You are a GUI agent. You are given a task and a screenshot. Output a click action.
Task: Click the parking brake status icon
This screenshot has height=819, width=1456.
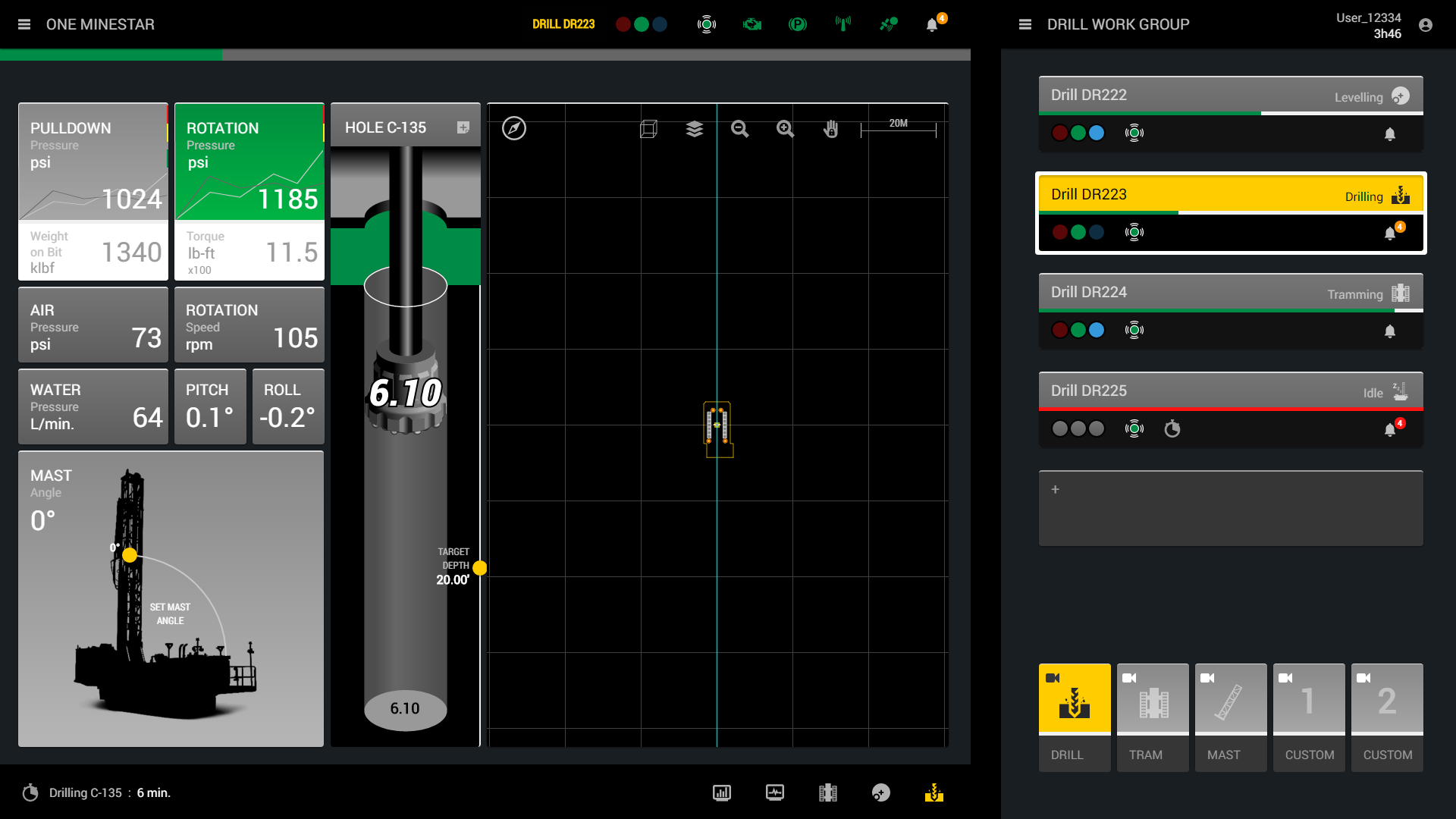coord(797,24)
